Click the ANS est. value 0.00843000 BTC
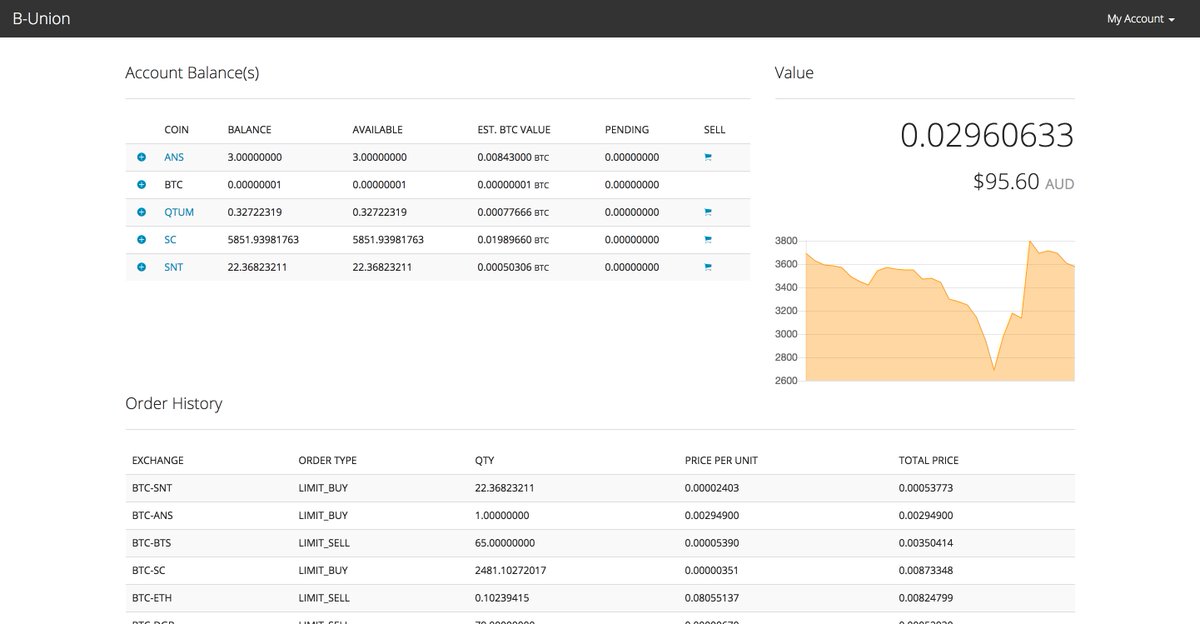 coord(513,157)
